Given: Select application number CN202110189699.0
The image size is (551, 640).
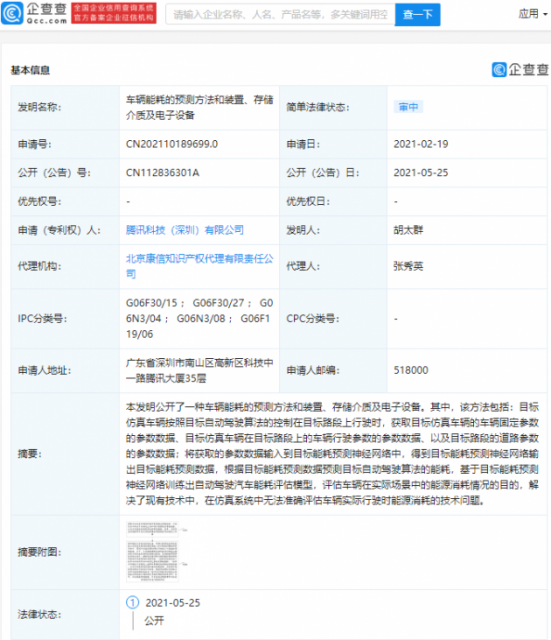Looking at the screenshot, I should click(172, 144).
